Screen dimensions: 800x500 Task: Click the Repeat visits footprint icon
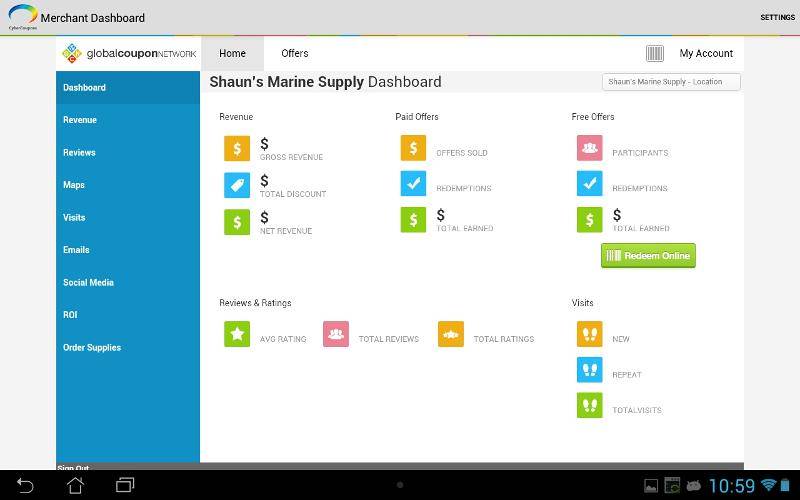pyautogui.click(x=590, y=369)
